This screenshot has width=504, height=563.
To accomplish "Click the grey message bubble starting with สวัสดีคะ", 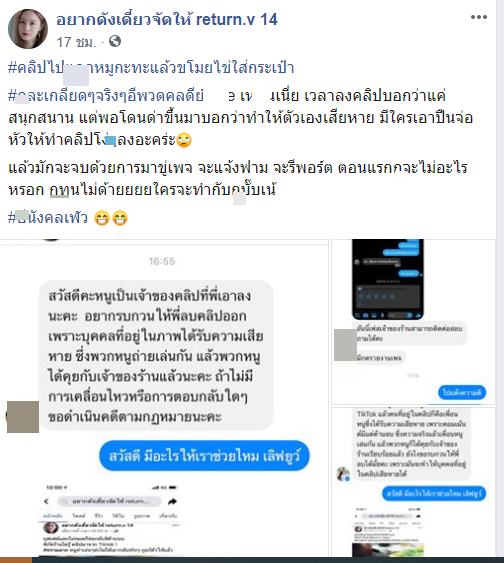I will pos(156,355).
